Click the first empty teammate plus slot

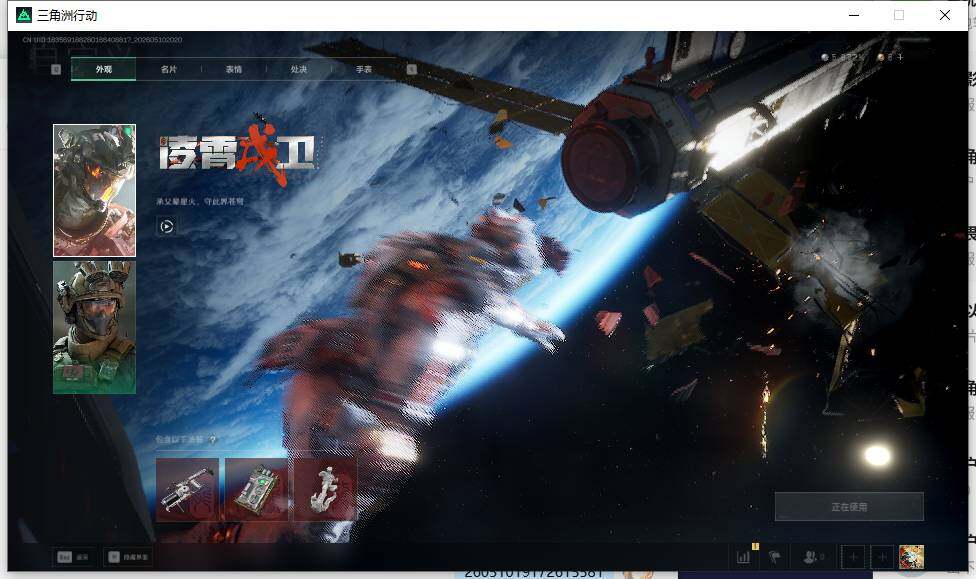[853, 557]
